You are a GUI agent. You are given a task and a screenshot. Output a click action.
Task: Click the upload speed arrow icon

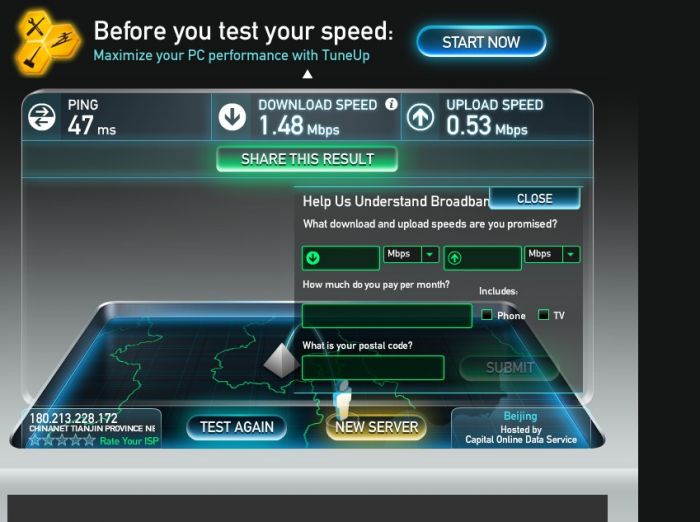pyautogui.click(x=420, y=117)
